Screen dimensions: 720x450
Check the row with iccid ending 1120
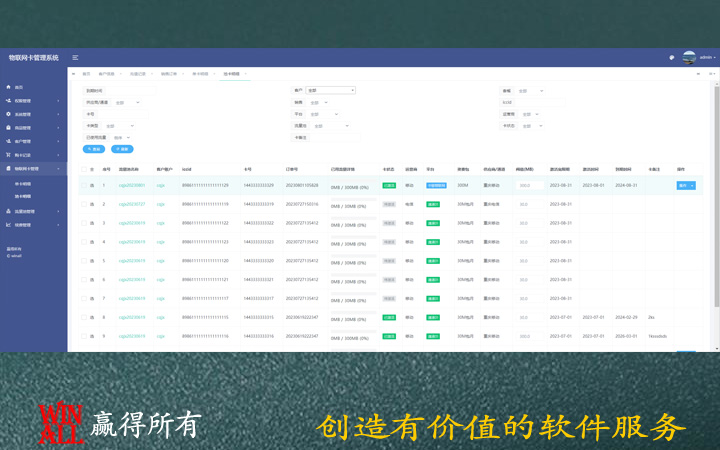coord(84,261)
